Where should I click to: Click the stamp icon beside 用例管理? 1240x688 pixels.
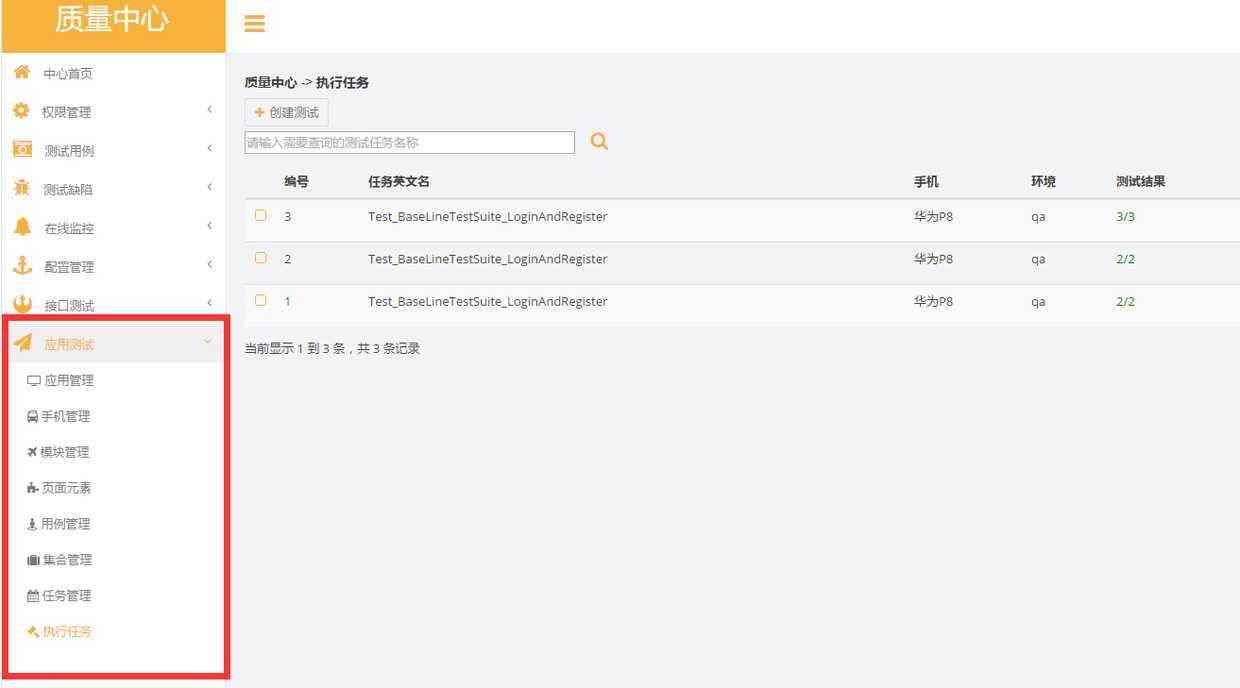[32, 524]
